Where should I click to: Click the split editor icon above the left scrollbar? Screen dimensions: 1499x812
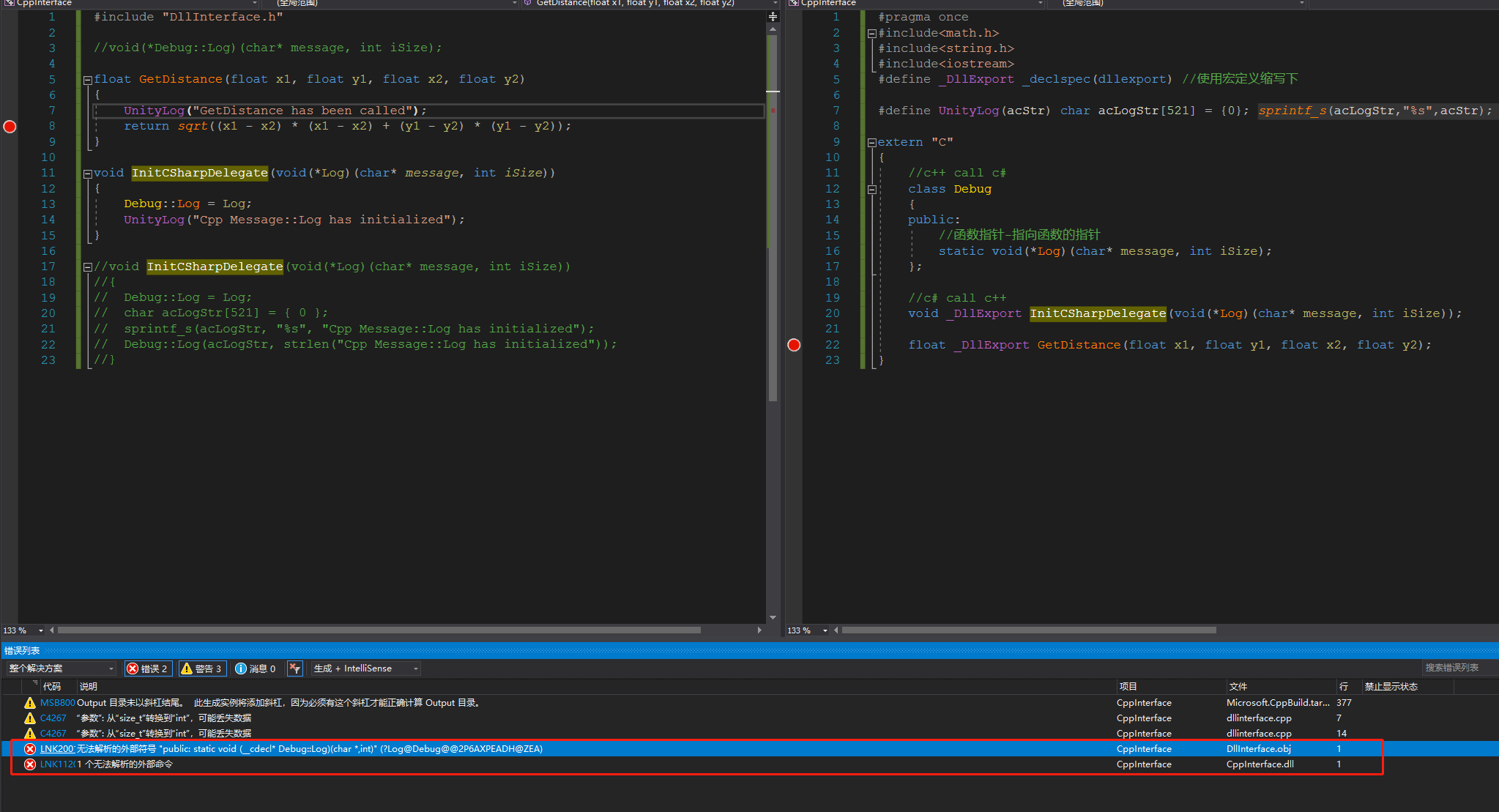pyautogui.click(x=773, y=16)
